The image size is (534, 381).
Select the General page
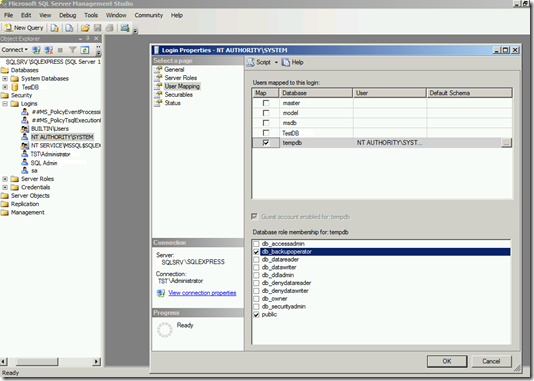pyautogui.click(x=174, y=69)
